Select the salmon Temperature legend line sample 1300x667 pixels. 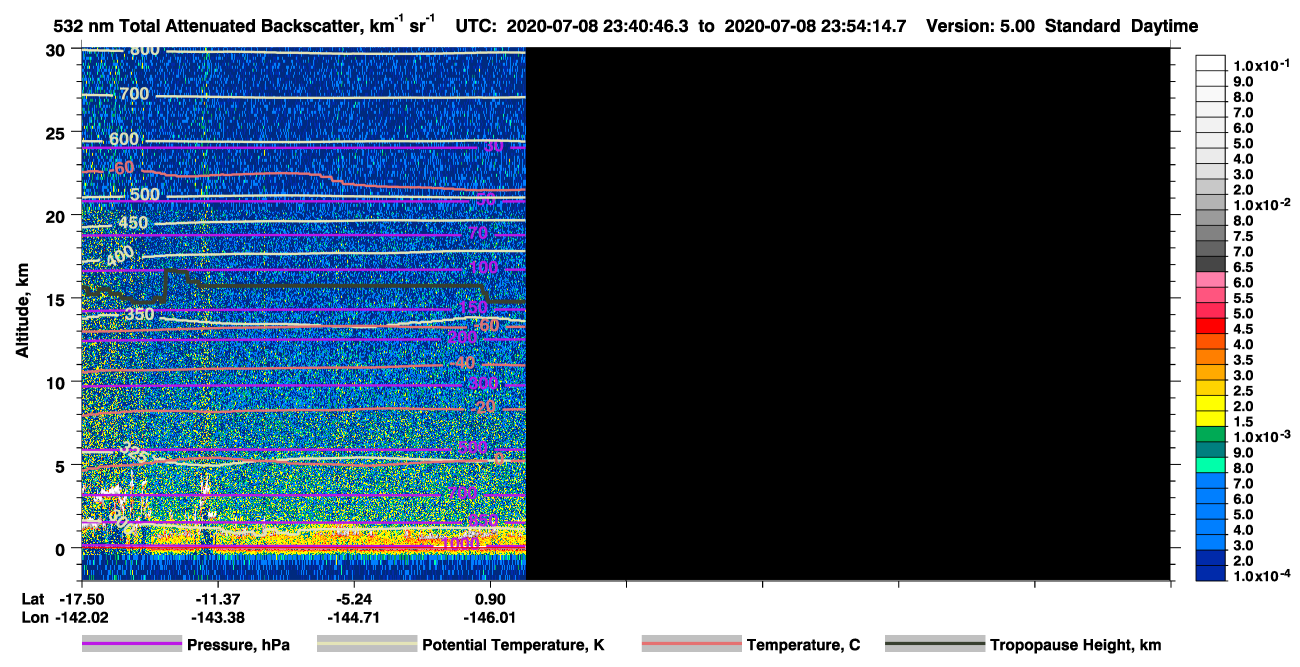691,645
